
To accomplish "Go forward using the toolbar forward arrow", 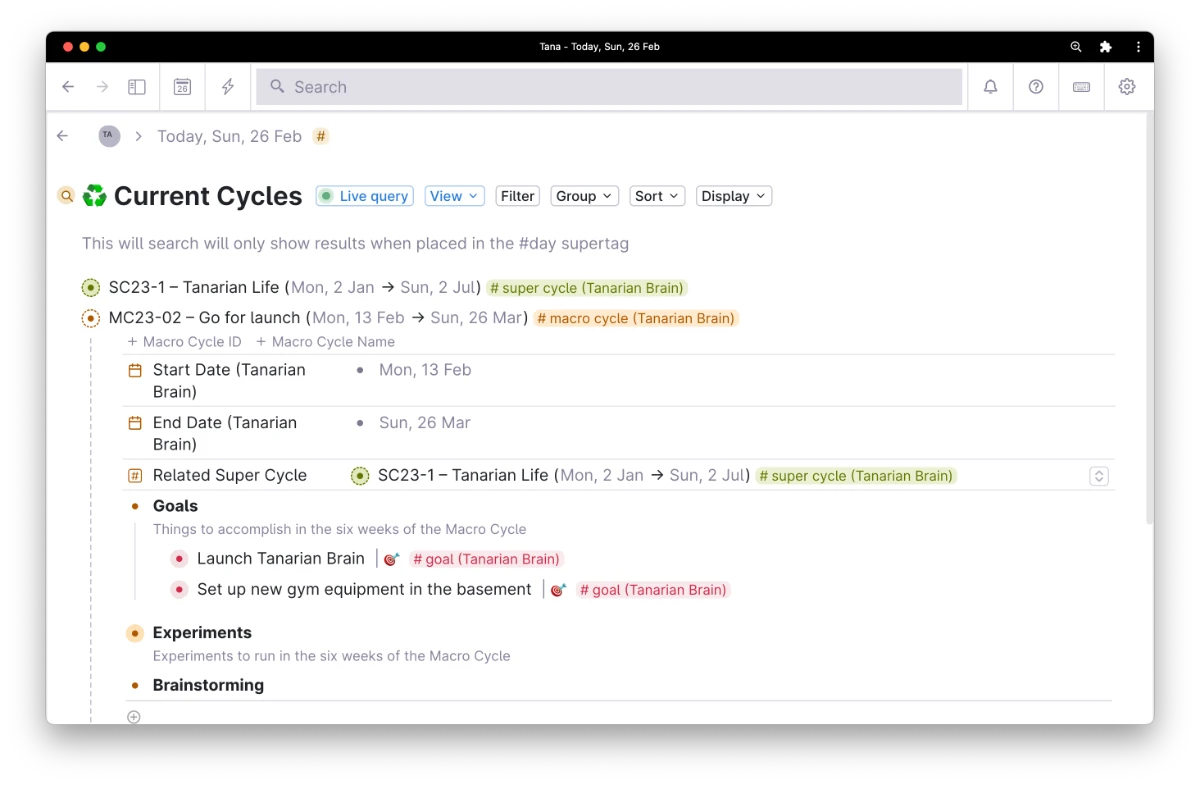I will (102, 87).
